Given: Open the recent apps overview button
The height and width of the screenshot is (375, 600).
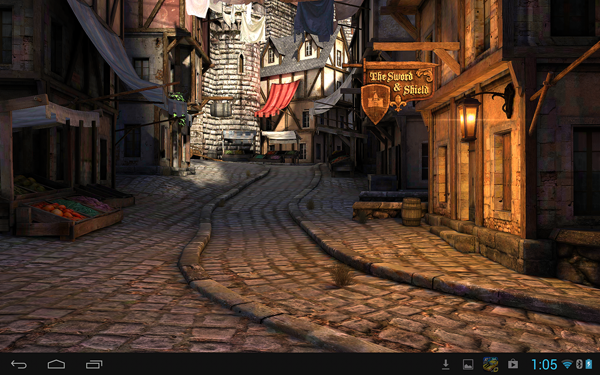Looking at the screenshot, I should click(x=94, y=364).
